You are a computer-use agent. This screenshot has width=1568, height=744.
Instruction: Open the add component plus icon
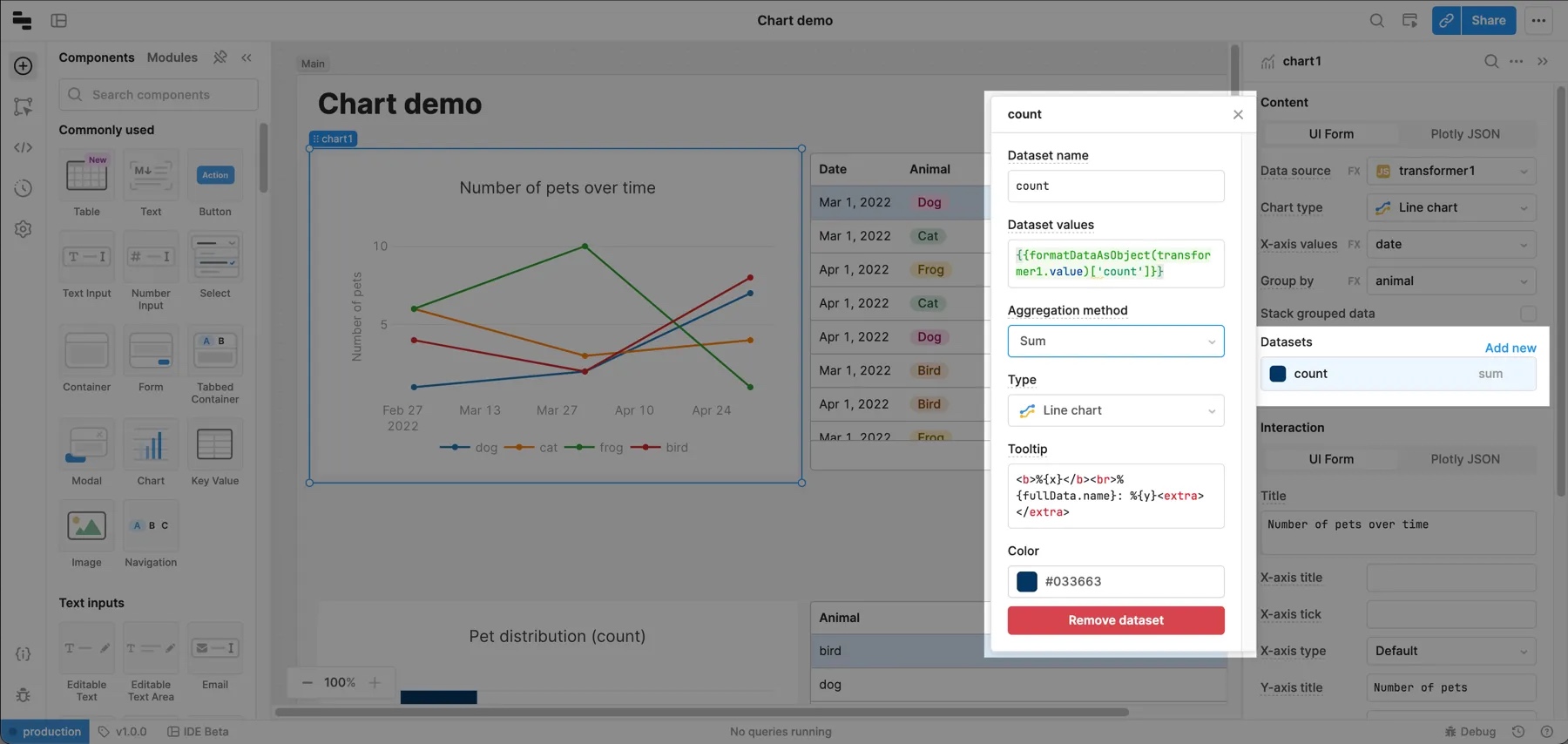coord(24,65)
